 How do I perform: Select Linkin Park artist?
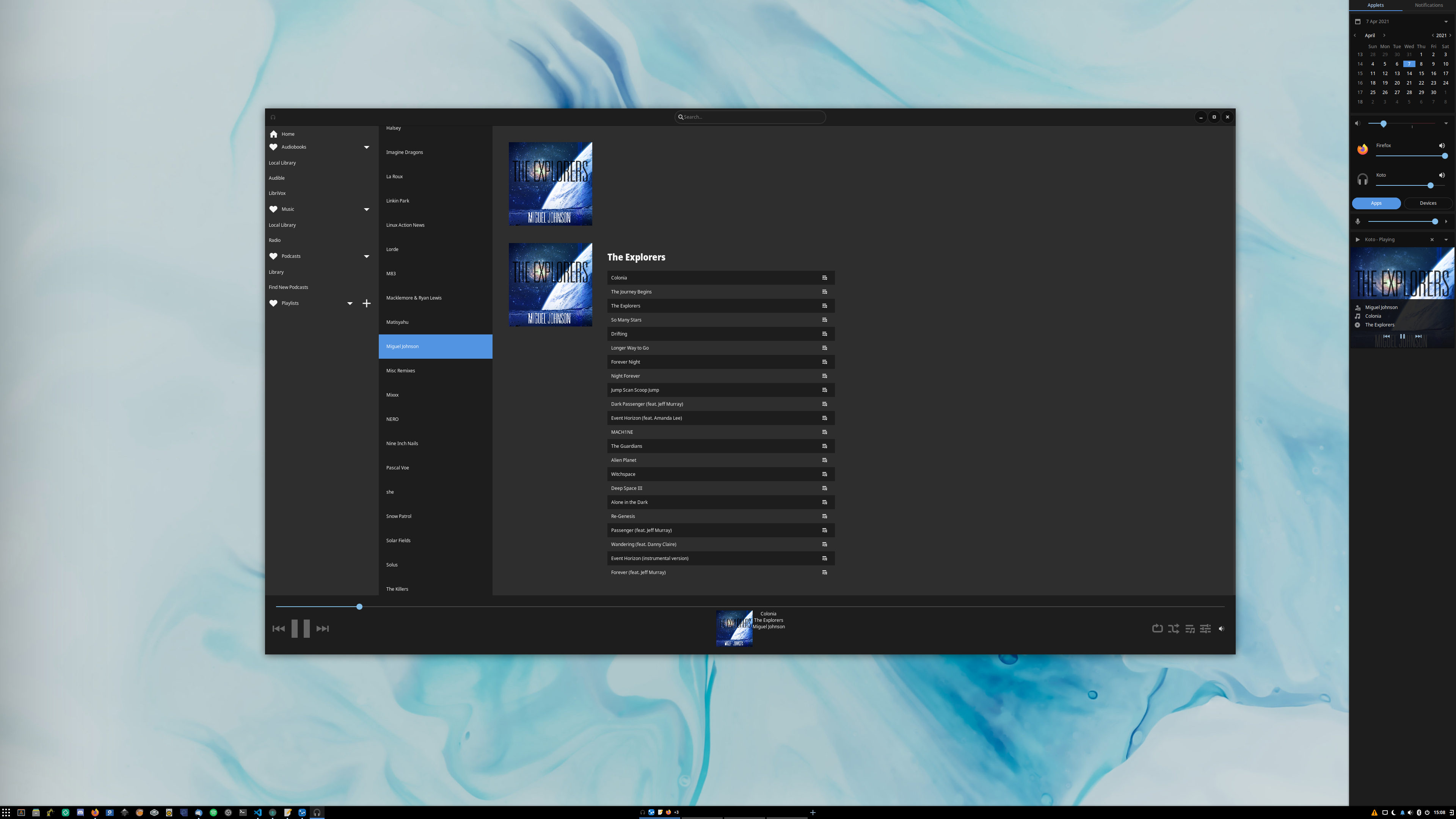(x=397, y=201)
